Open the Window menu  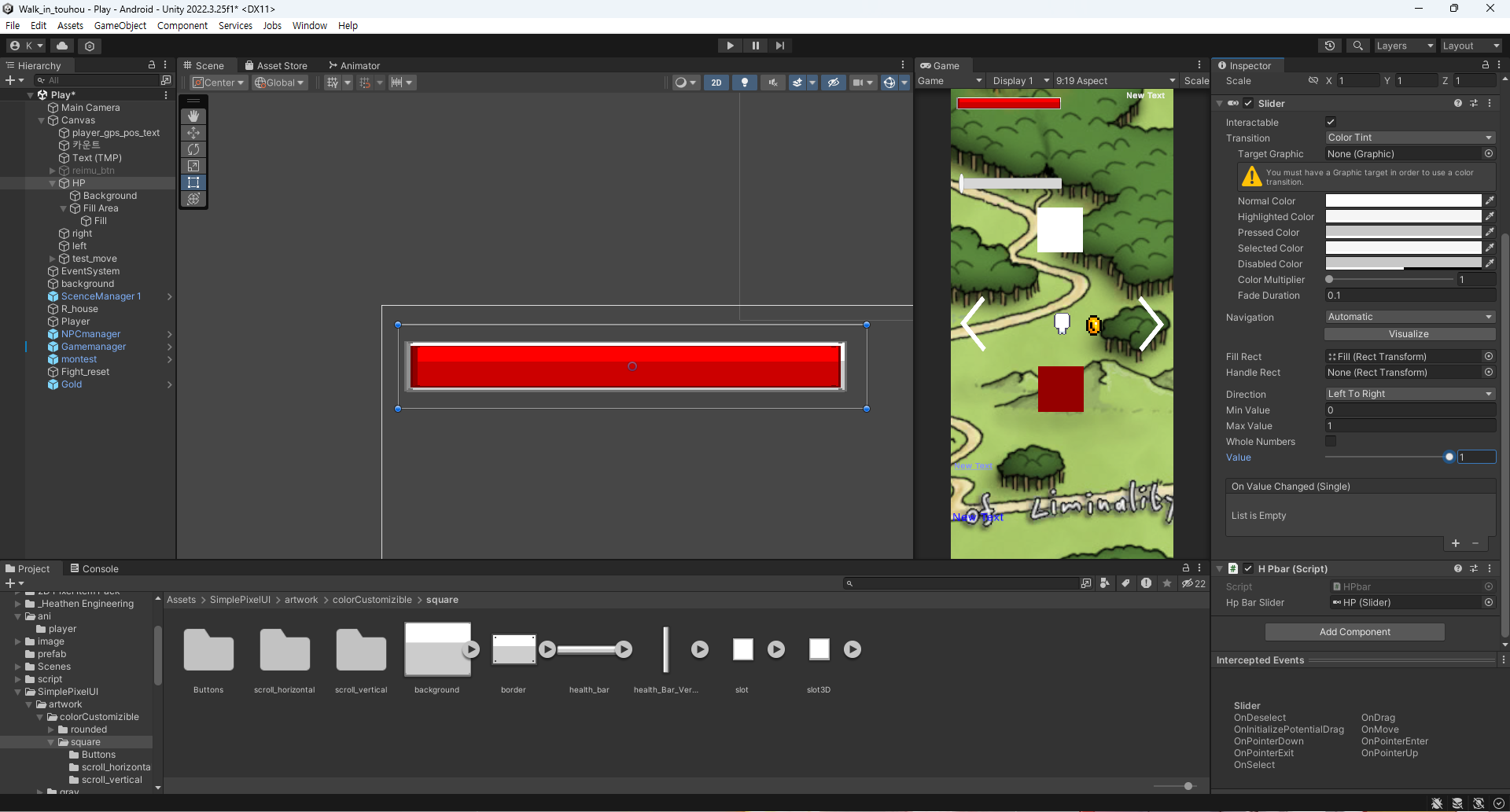coord(310,26)
